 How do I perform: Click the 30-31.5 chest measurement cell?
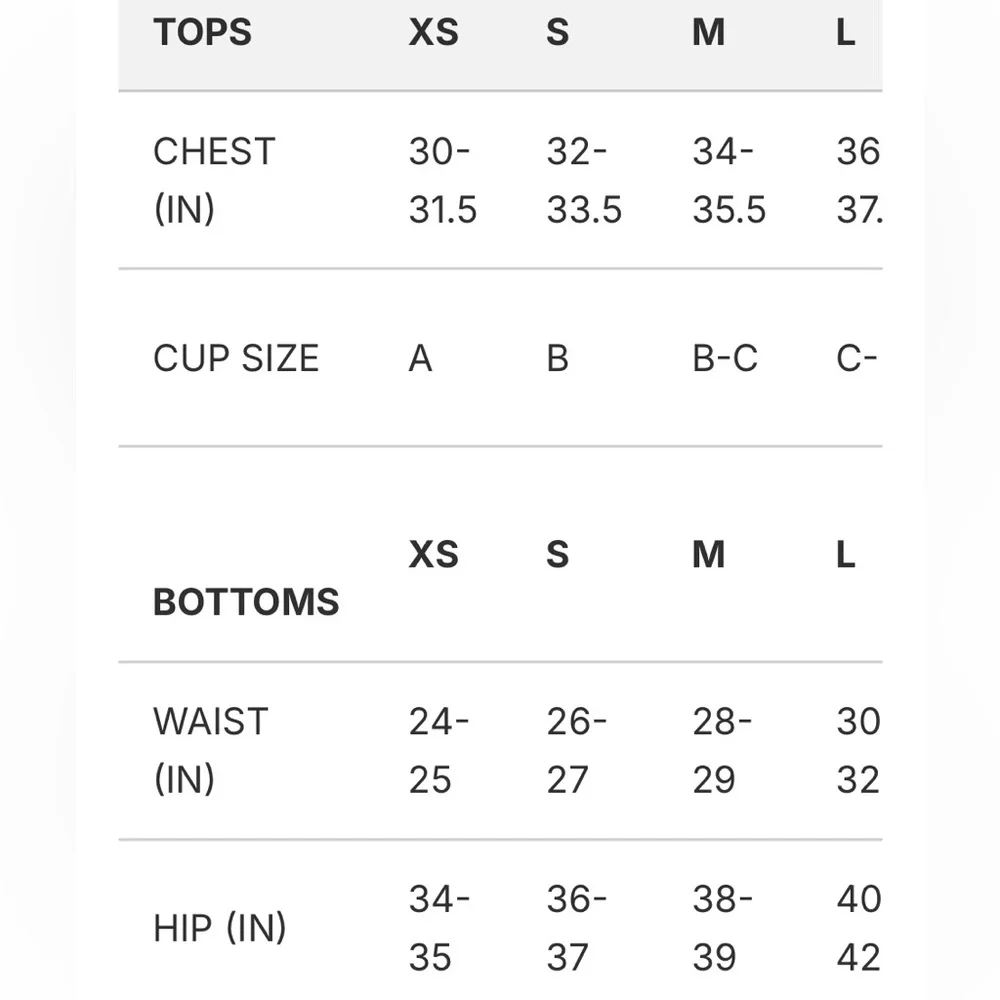point(442,180)
